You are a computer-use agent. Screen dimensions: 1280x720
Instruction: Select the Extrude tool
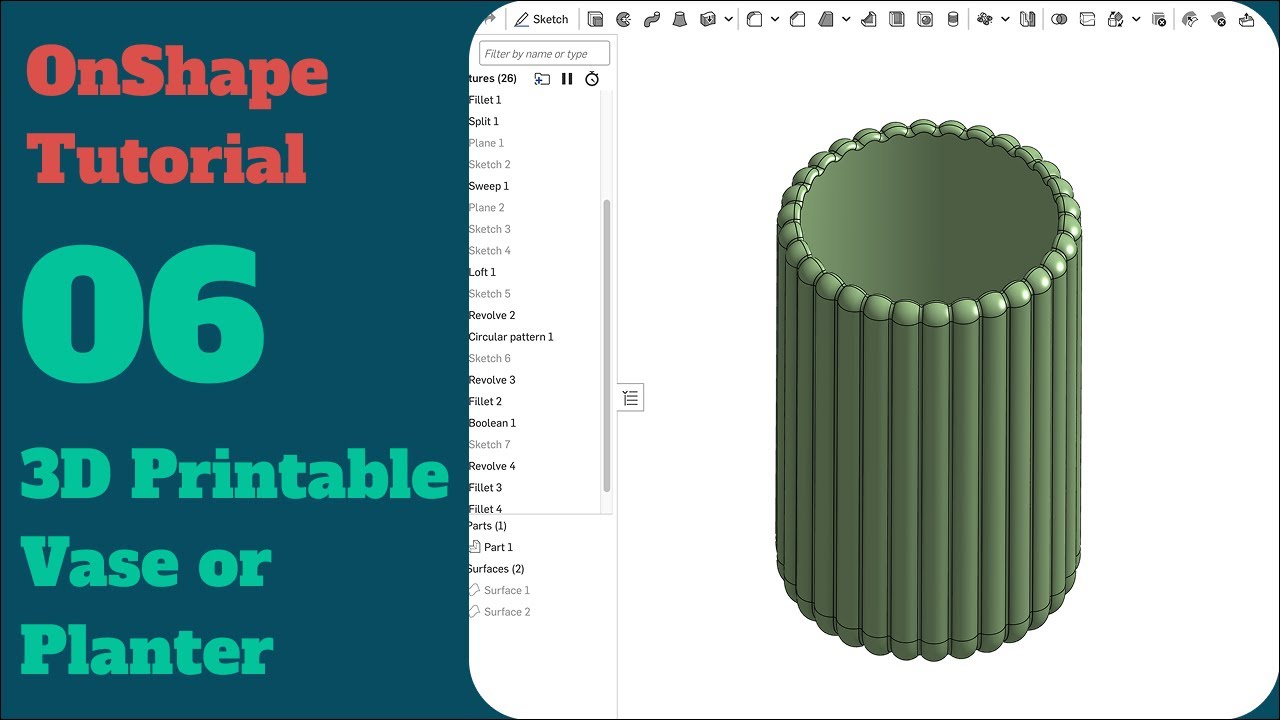tap(596, 19)
